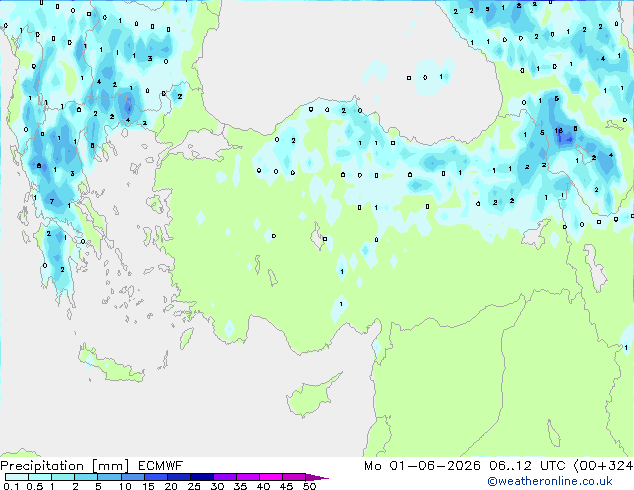Click the 'Mo 01-06-2026' date text
This screenshot has width=634, height=490.
(x=423, y=466)
